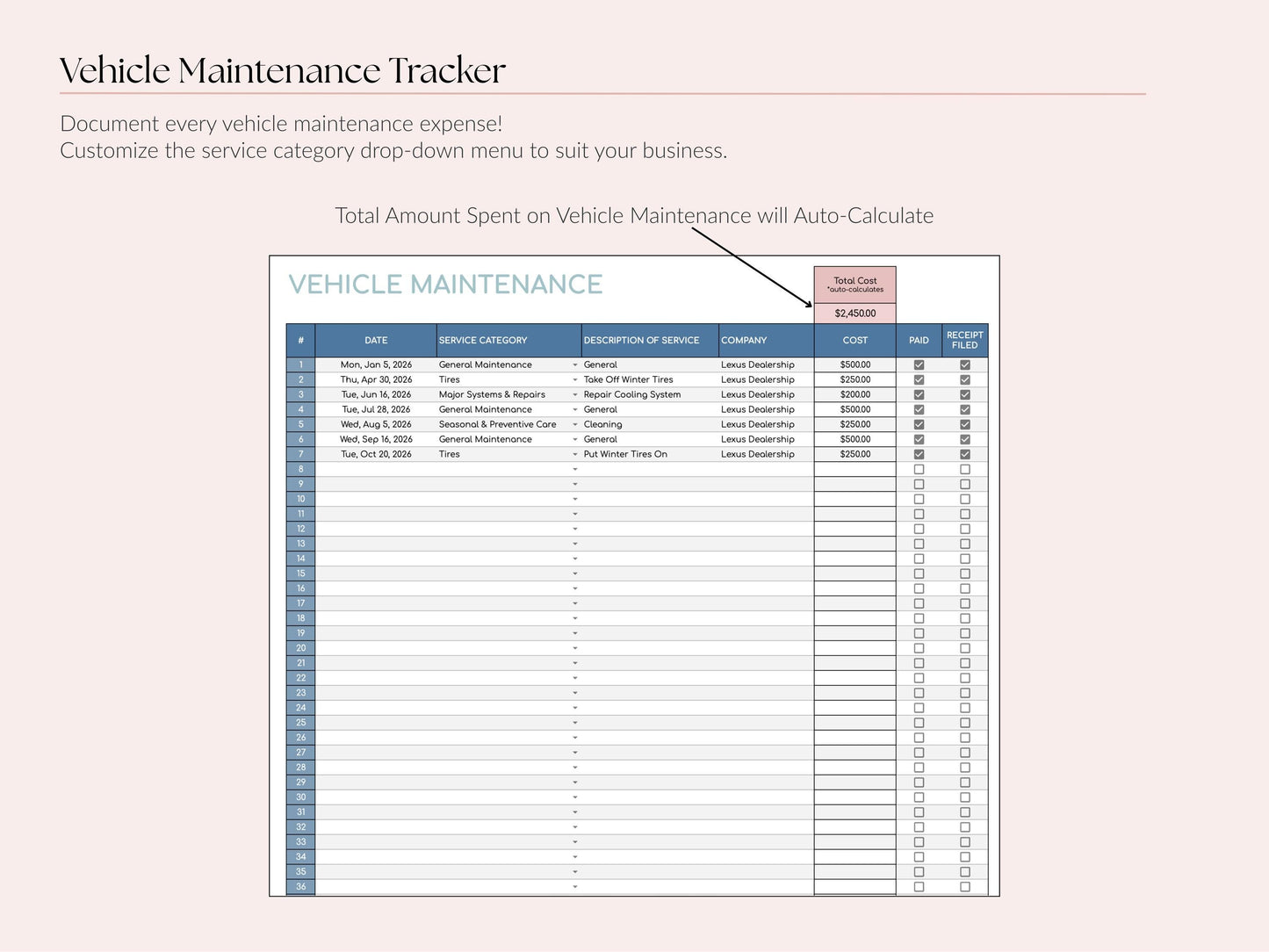Select the Repair Cooling System description
This screenshot has width=1269, height=952.
650,394
